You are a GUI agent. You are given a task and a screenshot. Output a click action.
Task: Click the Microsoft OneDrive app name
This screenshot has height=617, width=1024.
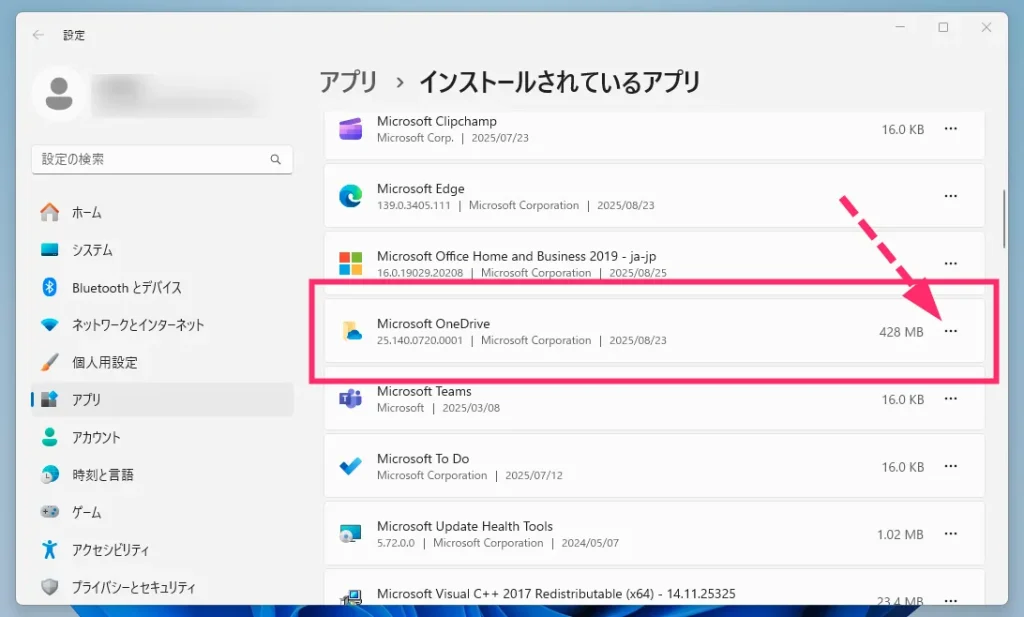click(433, 323)
